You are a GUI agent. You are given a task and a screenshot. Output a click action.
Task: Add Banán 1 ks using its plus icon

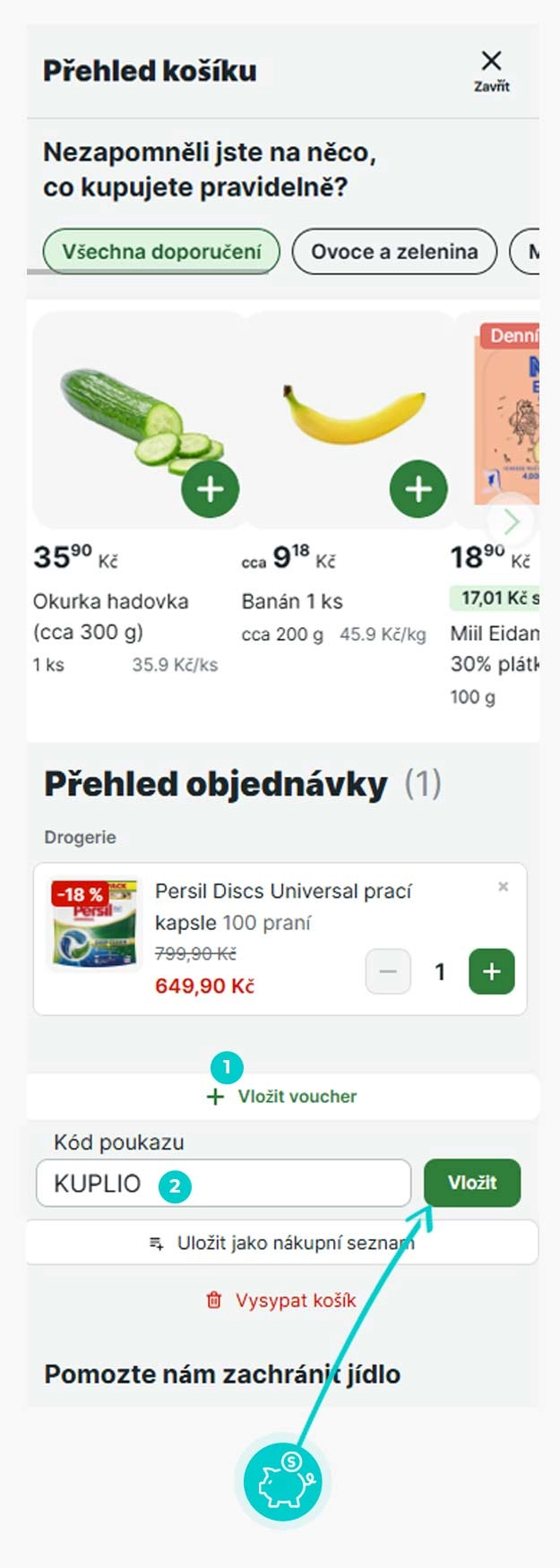[x=417, y=487]
